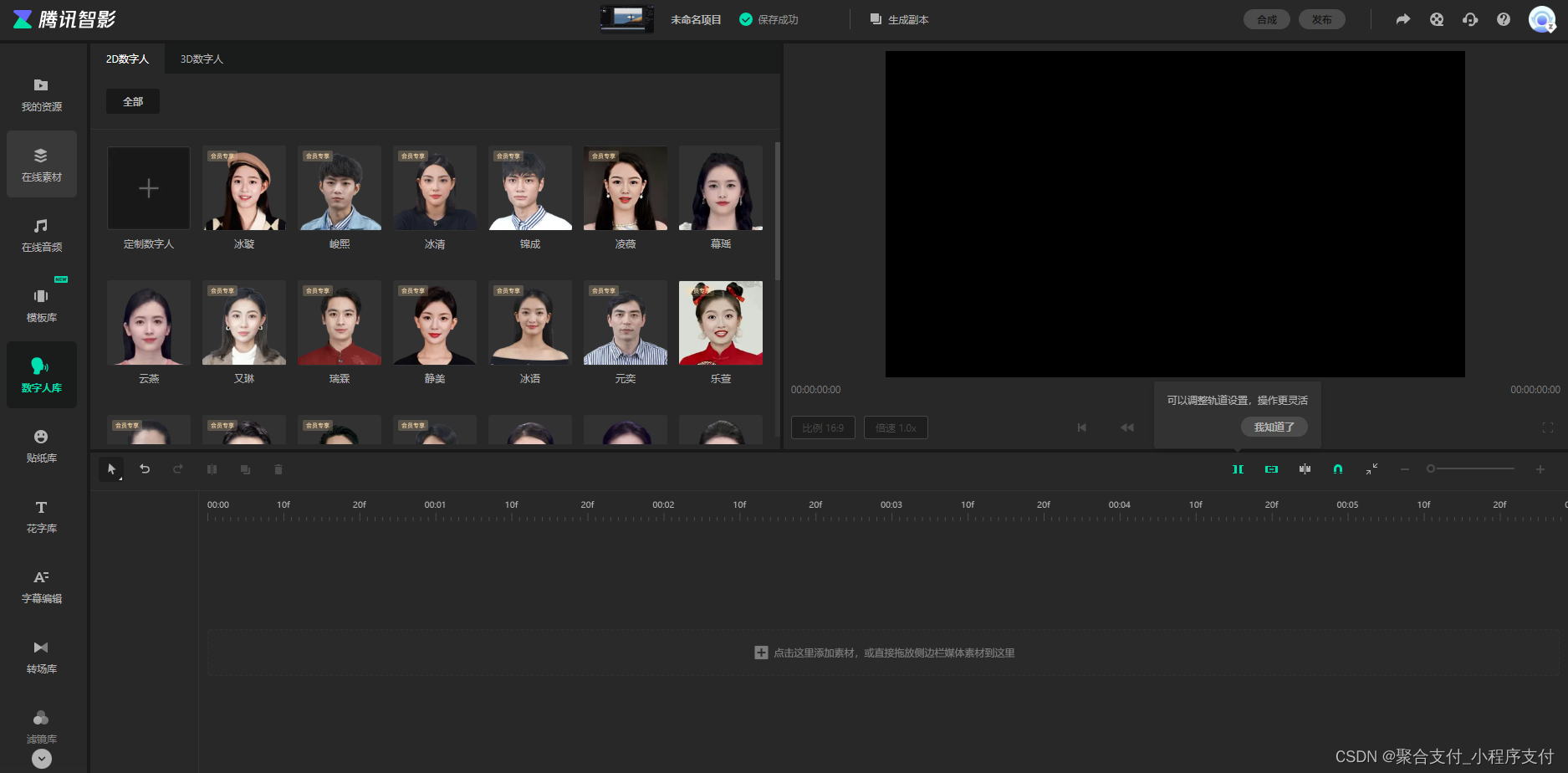Toggle main track magnet icon

(1238, 469)
